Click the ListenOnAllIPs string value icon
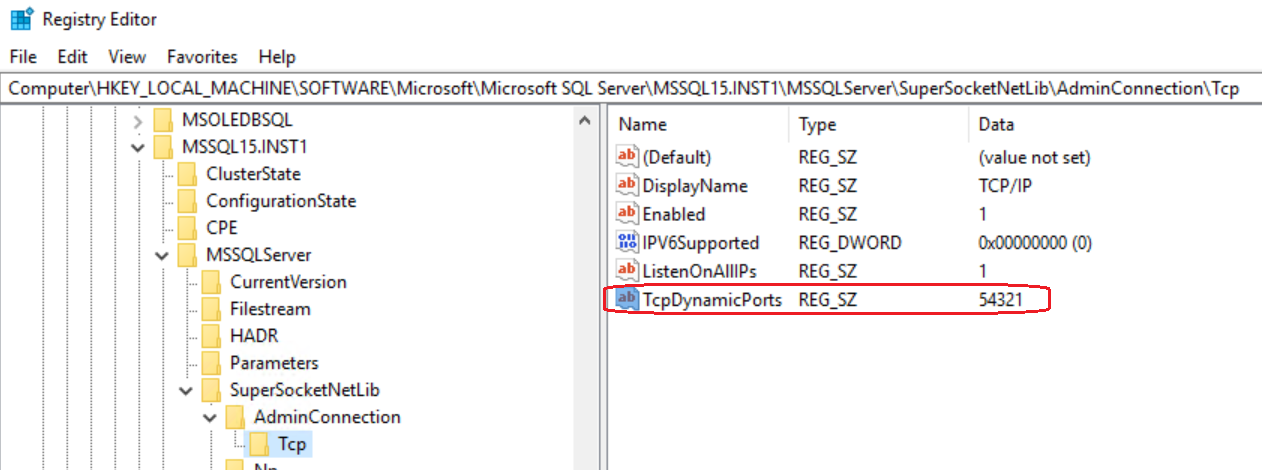Screen dimensions: 1262x470 point(627,270)
